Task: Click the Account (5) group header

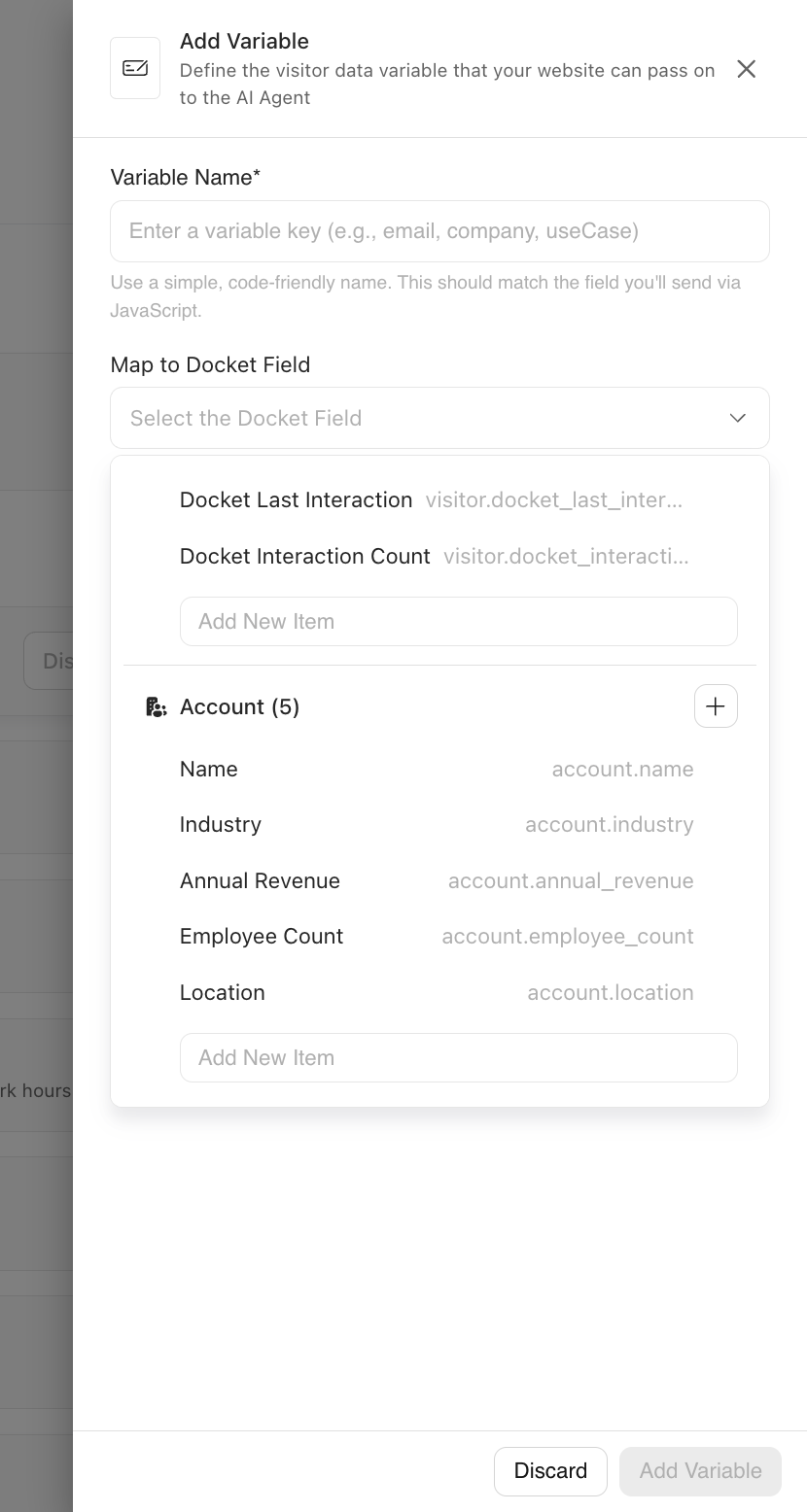Action: click(239, 706)
